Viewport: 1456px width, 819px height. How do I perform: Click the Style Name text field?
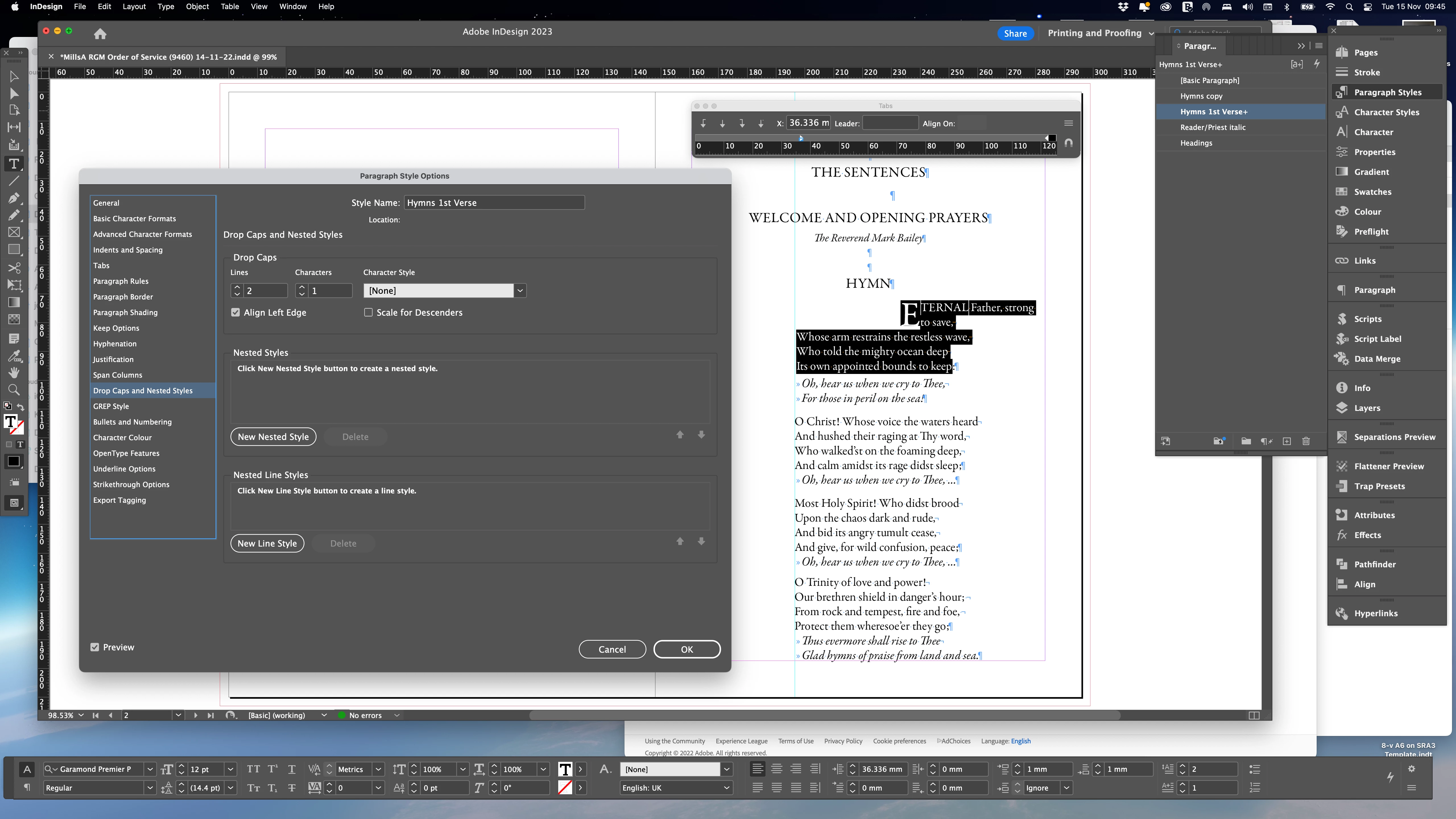click(x=494, y=203)
